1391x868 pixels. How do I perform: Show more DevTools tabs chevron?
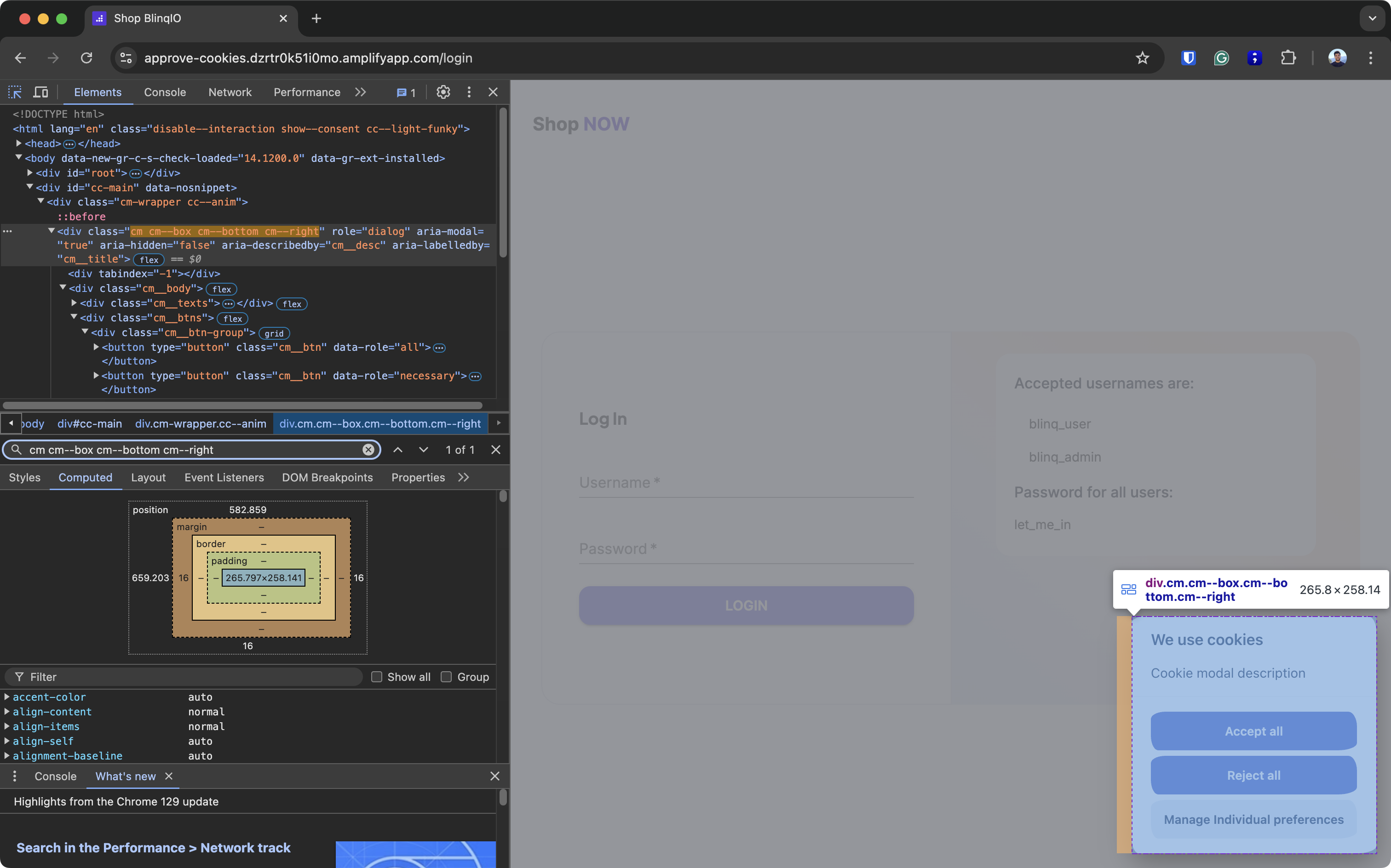point(360,92)
